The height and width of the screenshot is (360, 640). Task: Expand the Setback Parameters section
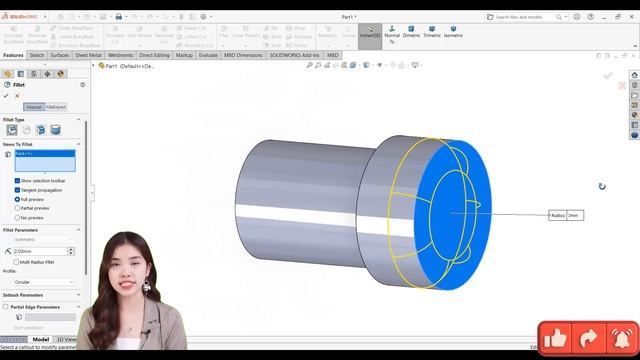point(78,295)
